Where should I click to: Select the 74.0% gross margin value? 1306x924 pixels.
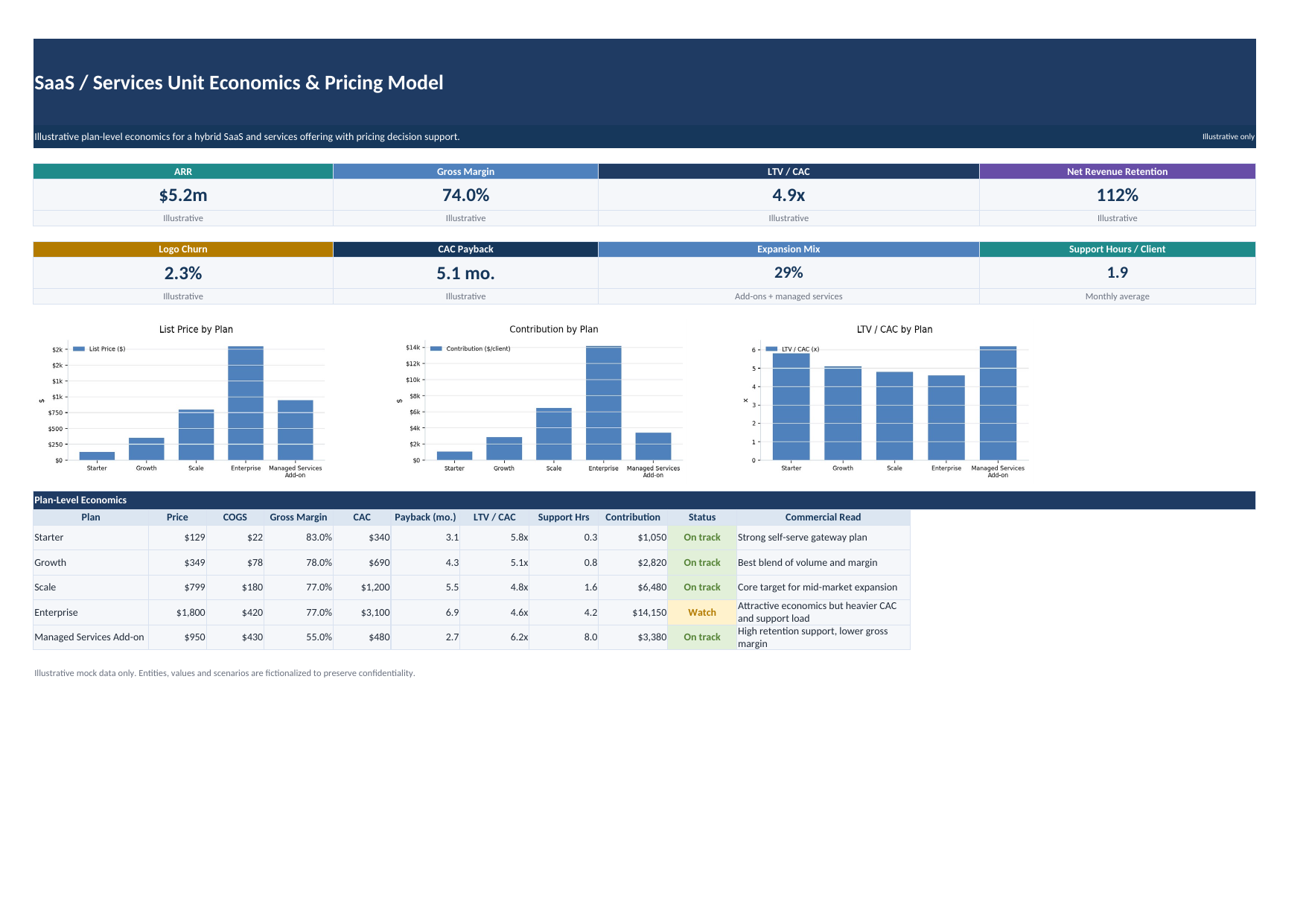click(465, 195)
